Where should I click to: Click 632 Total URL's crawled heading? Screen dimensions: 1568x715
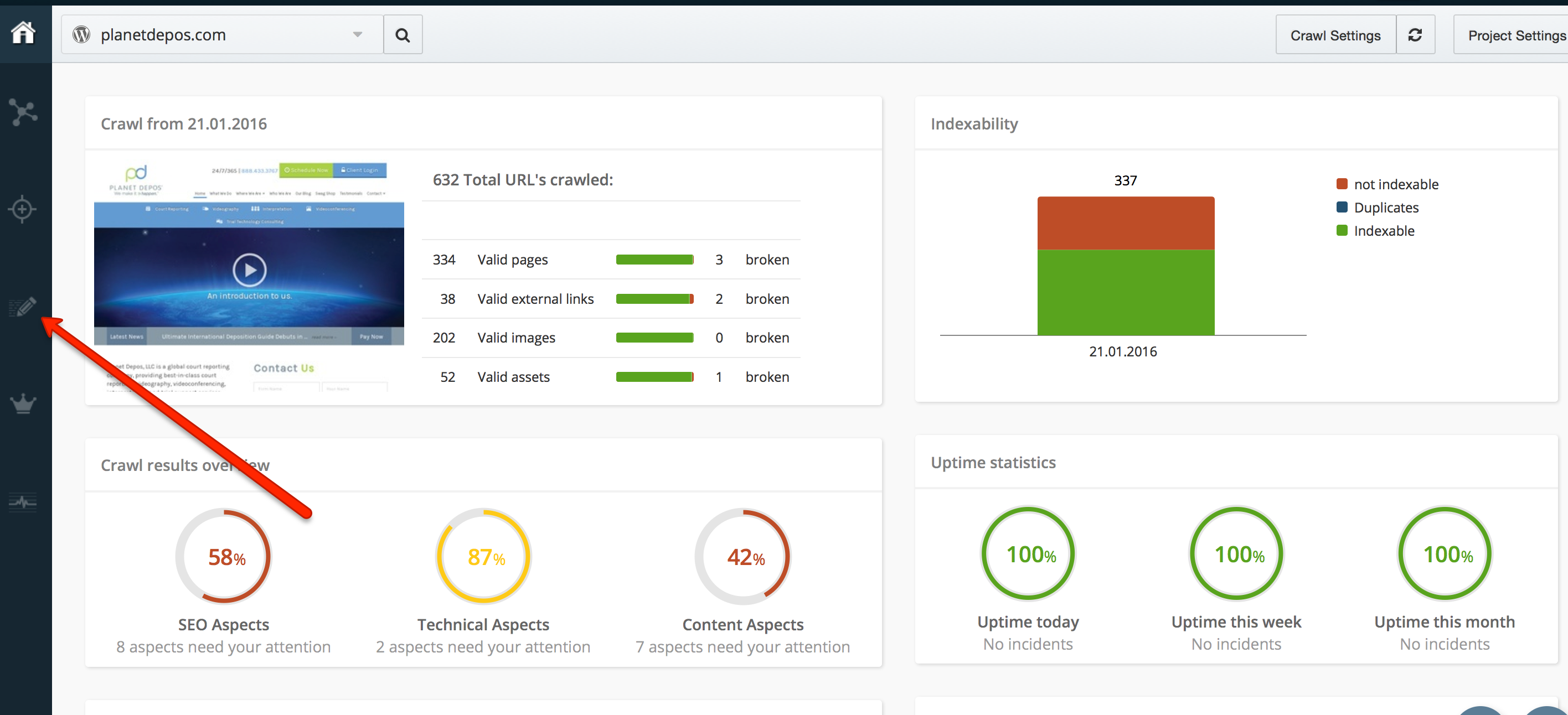coord(523,179)
